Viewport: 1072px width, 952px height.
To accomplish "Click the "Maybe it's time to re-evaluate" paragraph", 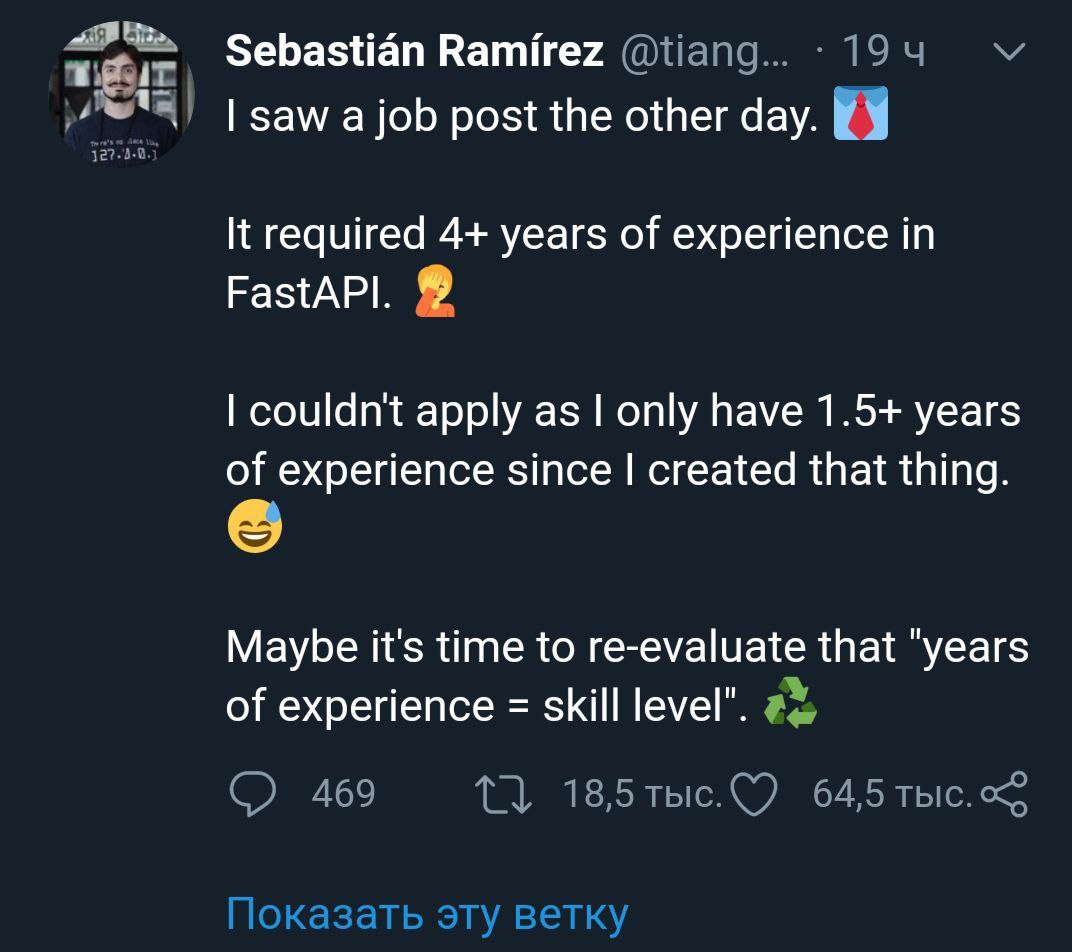I will point(626,676).
